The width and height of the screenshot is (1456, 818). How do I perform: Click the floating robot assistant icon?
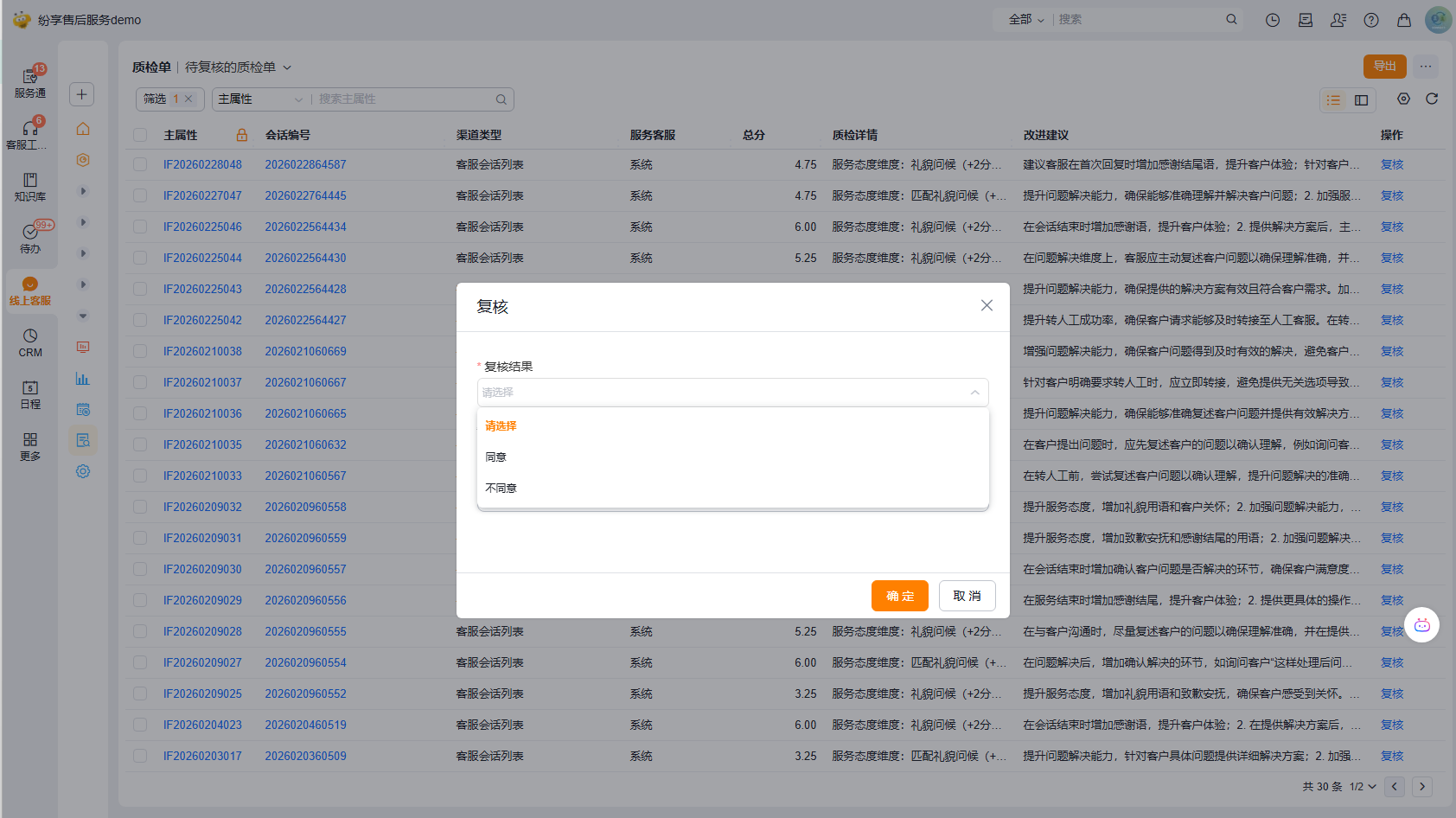pyautogui.click(x=1422, y=625)
